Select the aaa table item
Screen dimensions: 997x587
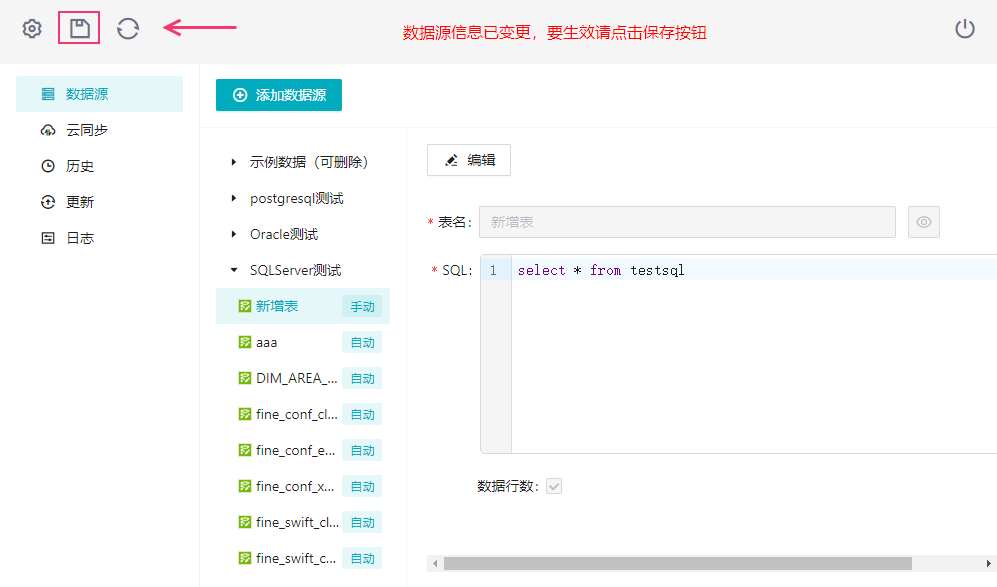303,342
